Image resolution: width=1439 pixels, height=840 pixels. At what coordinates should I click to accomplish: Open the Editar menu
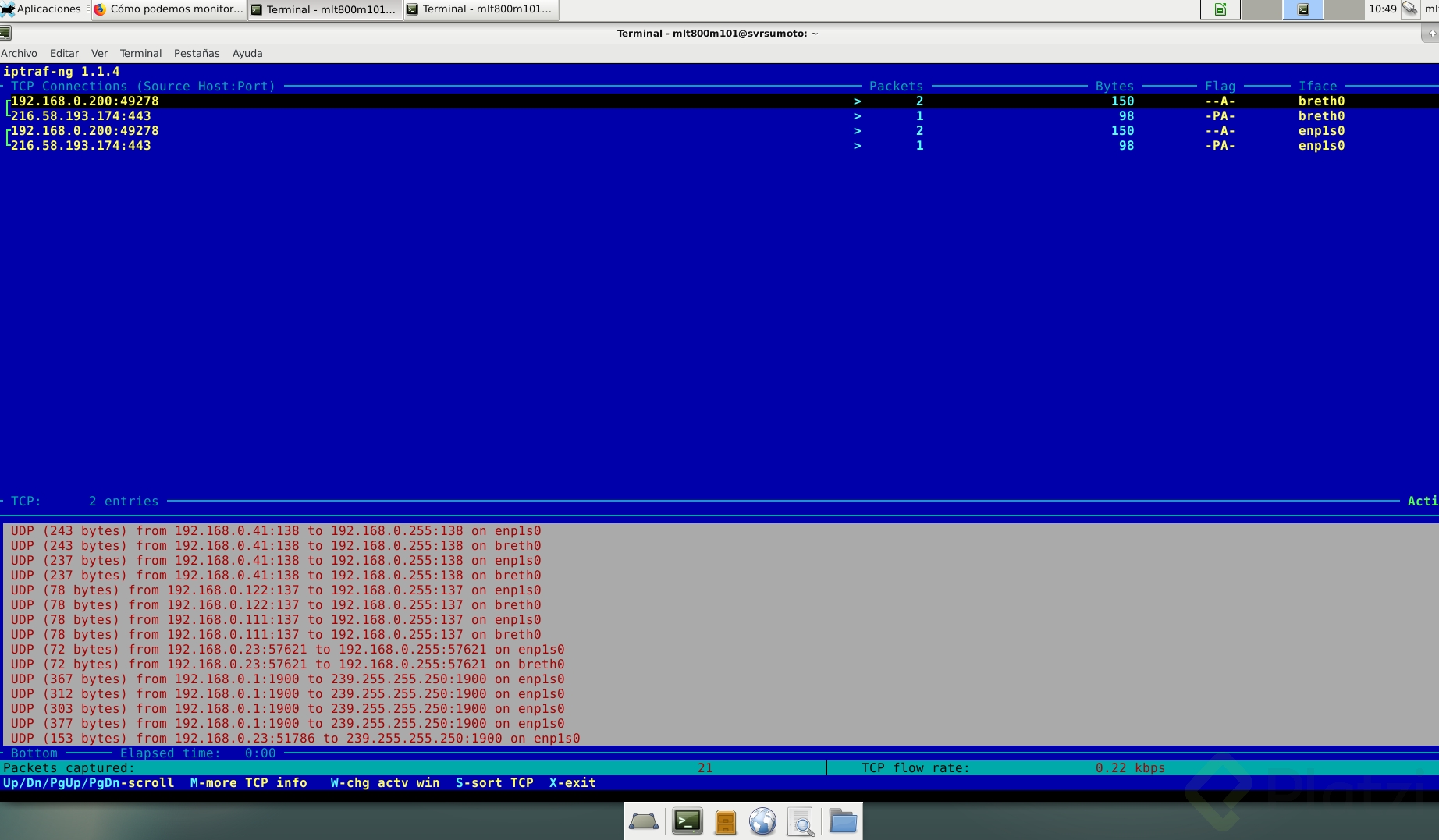coord(64,53)
